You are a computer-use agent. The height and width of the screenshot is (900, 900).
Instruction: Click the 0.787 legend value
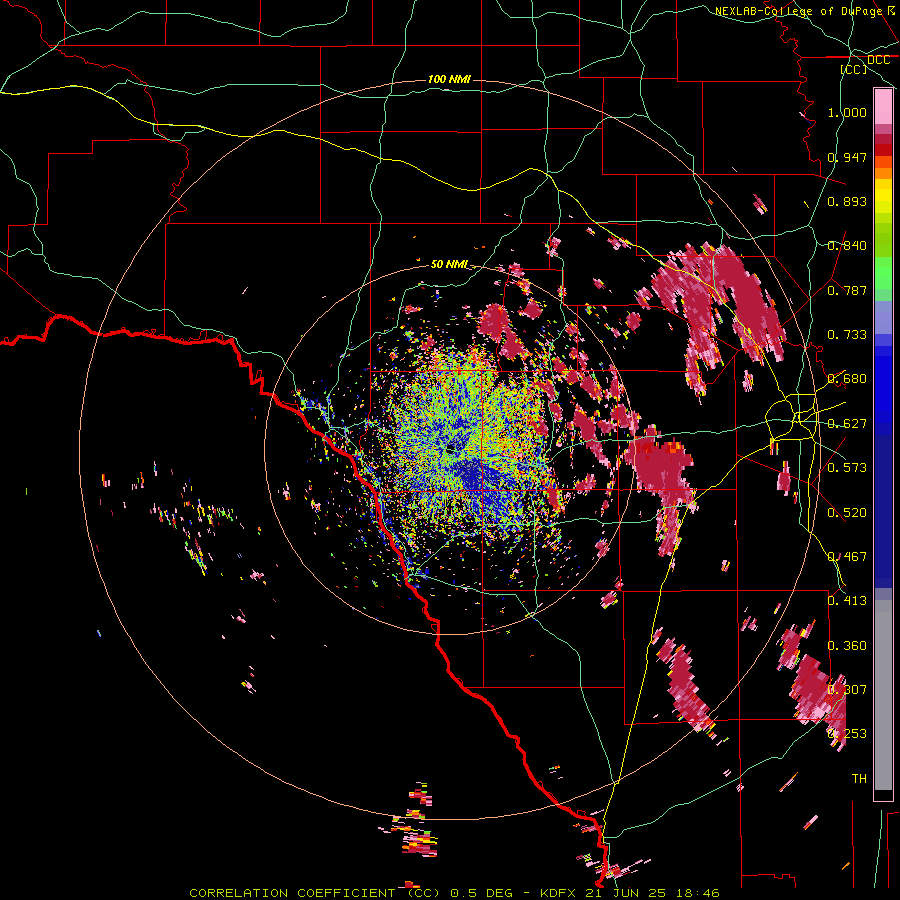[x=847, y=290]
